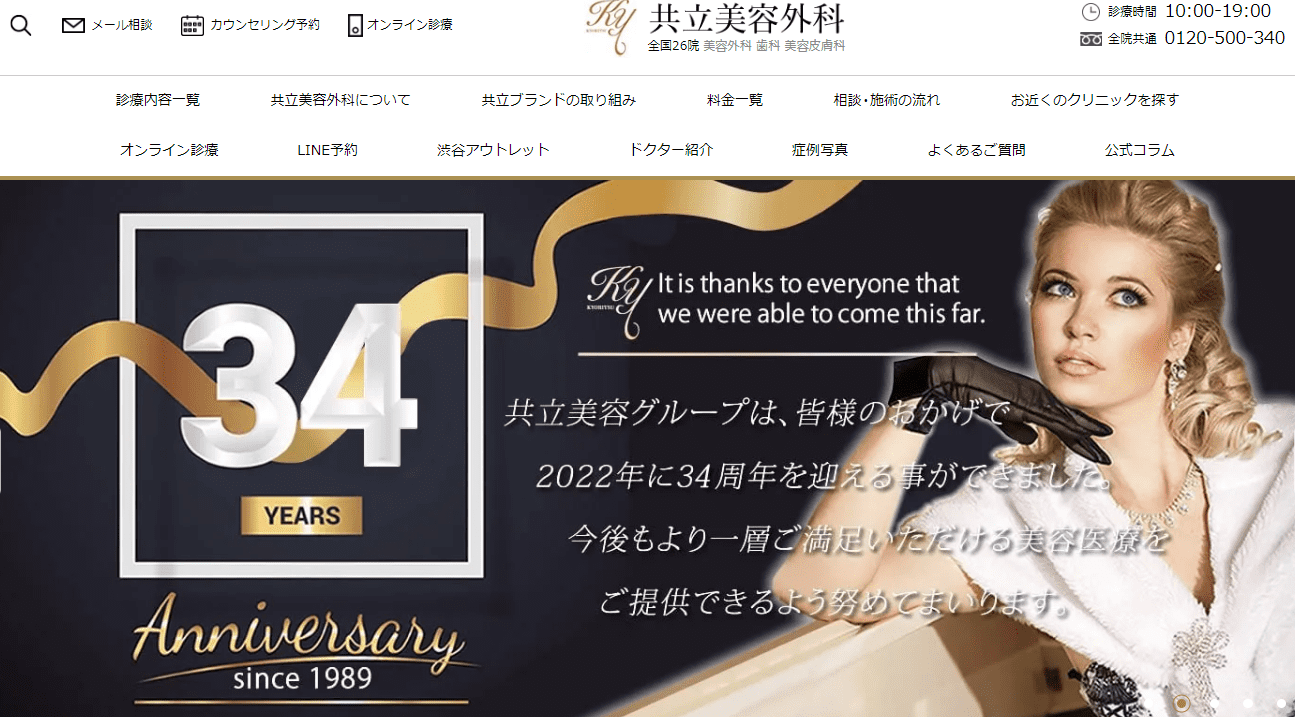Click the calendar icon for カウンセリング予約
This screenshot has height=717, width=1295.
[192, 25]
